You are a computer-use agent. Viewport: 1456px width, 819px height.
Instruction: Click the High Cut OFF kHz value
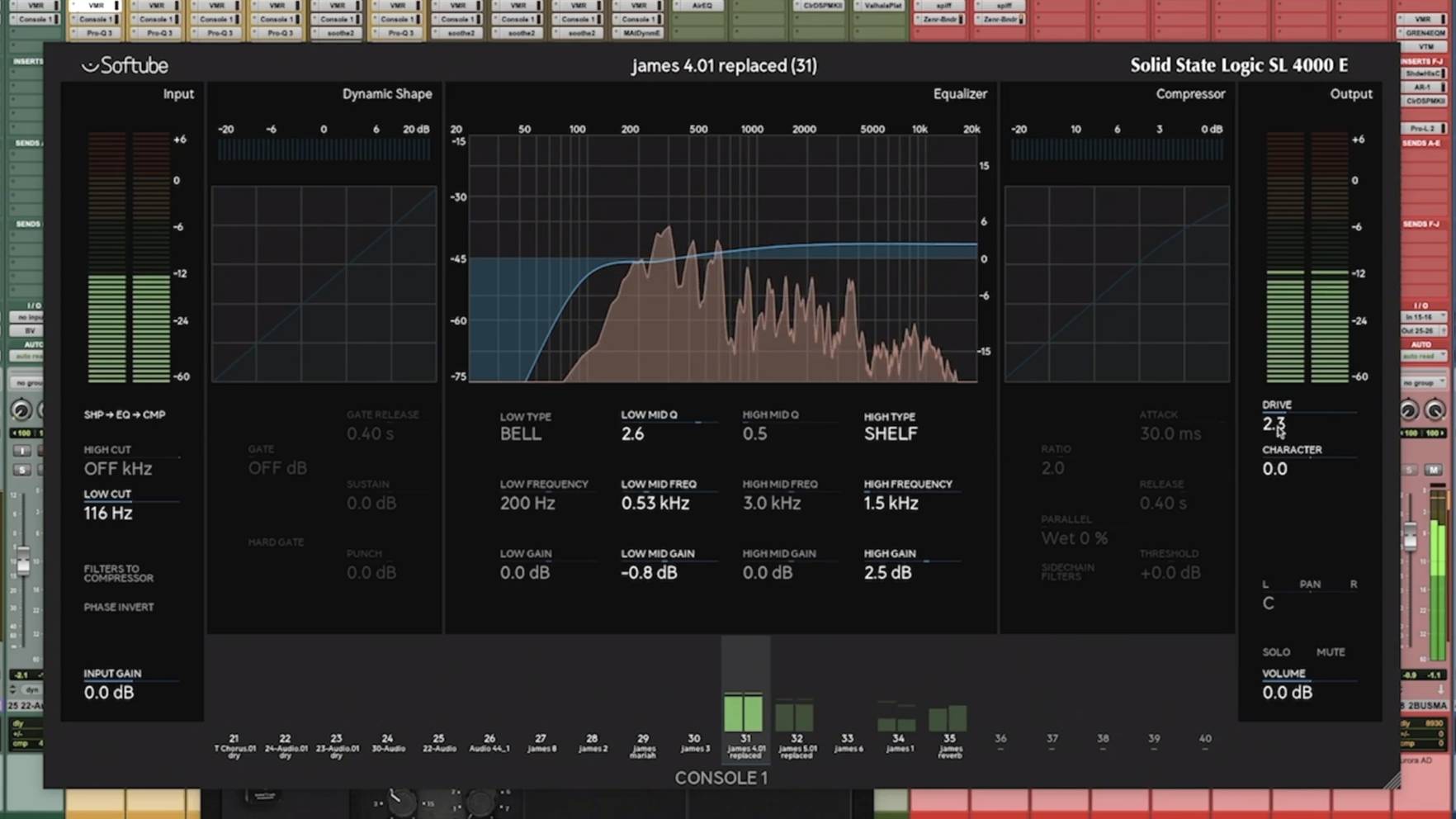117,468
